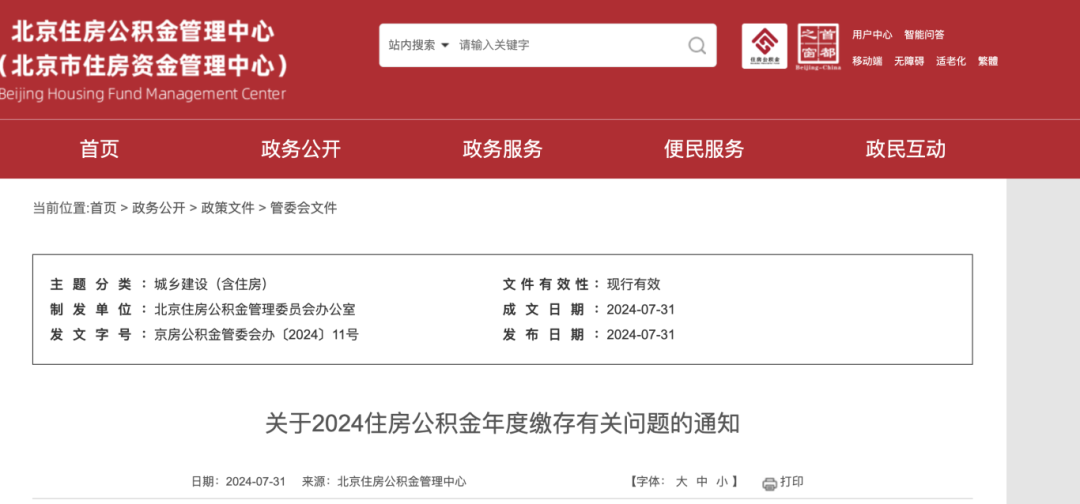Set font size to 中
This screenshot has height=504, width=1080.
702,482
